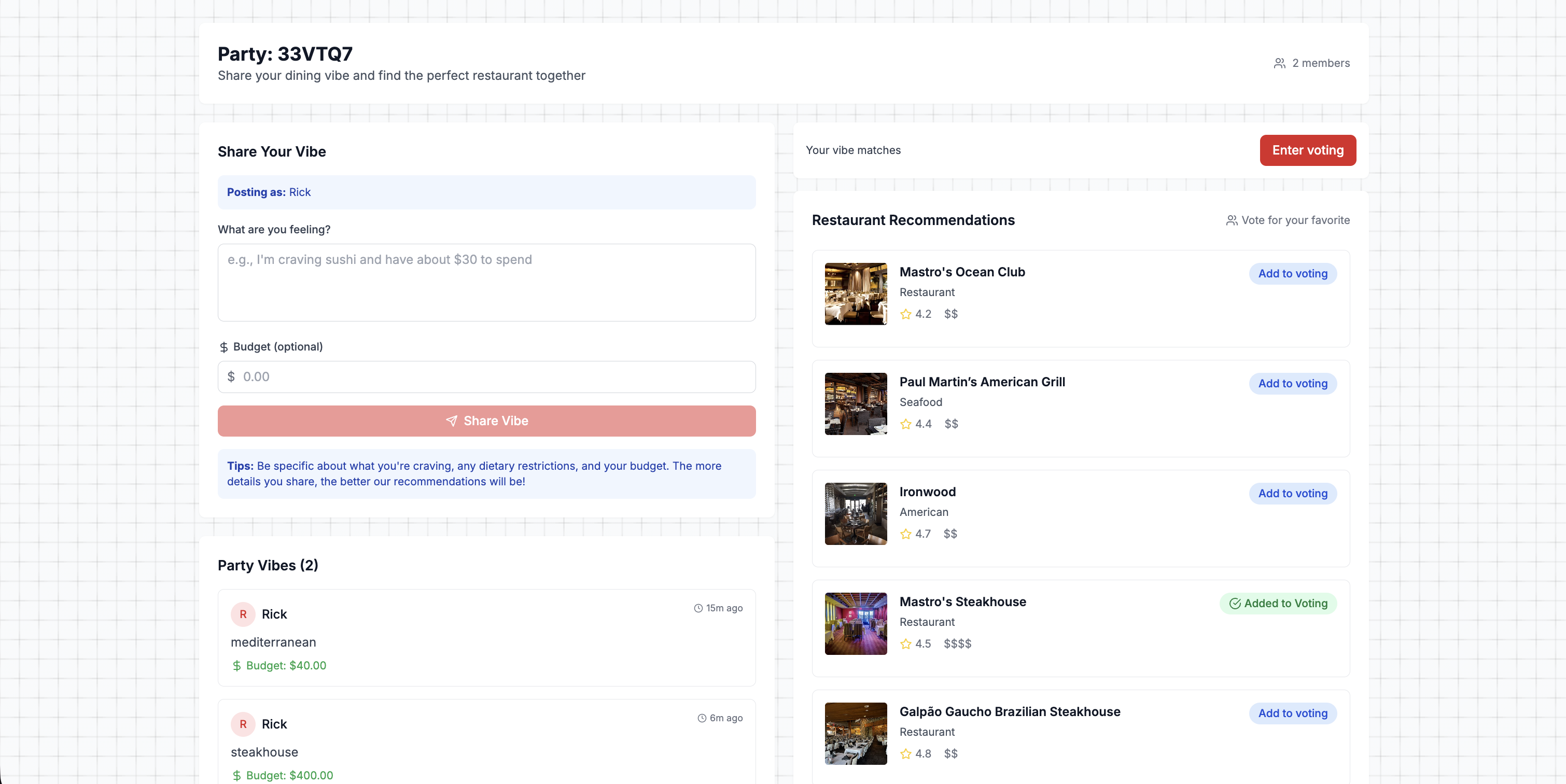1566x784 pixels.
Task: Add Galpão Gaucho Brazilian Steakhouse to voting
Action: click(x=1292, y=713)
